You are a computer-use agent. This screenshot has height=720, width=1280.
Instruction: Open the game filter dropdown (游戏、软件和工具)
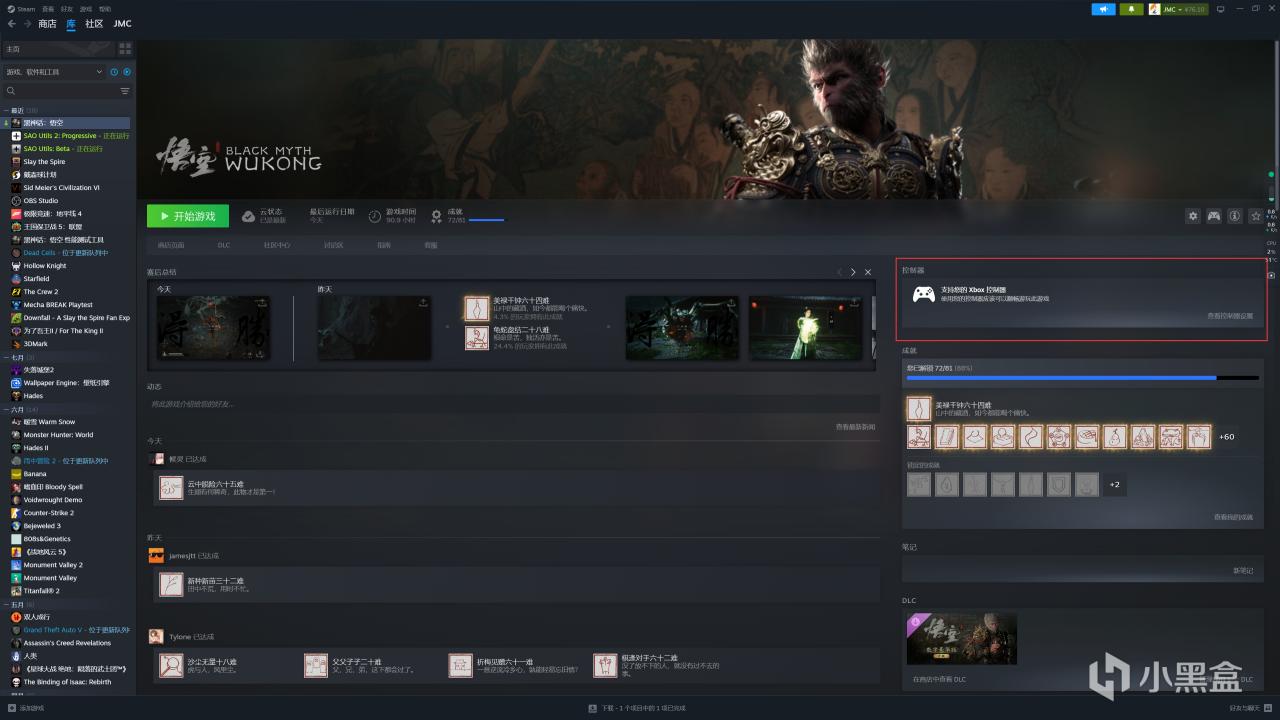[x=54, y=72]
